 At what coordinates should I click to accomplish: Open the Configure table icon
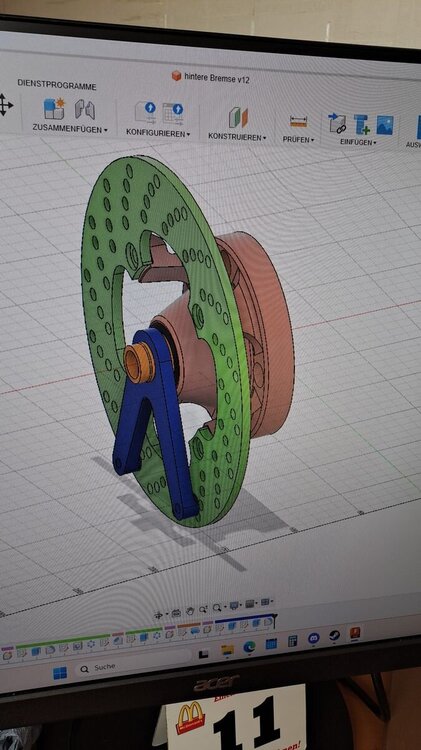[x=173, y=114]
